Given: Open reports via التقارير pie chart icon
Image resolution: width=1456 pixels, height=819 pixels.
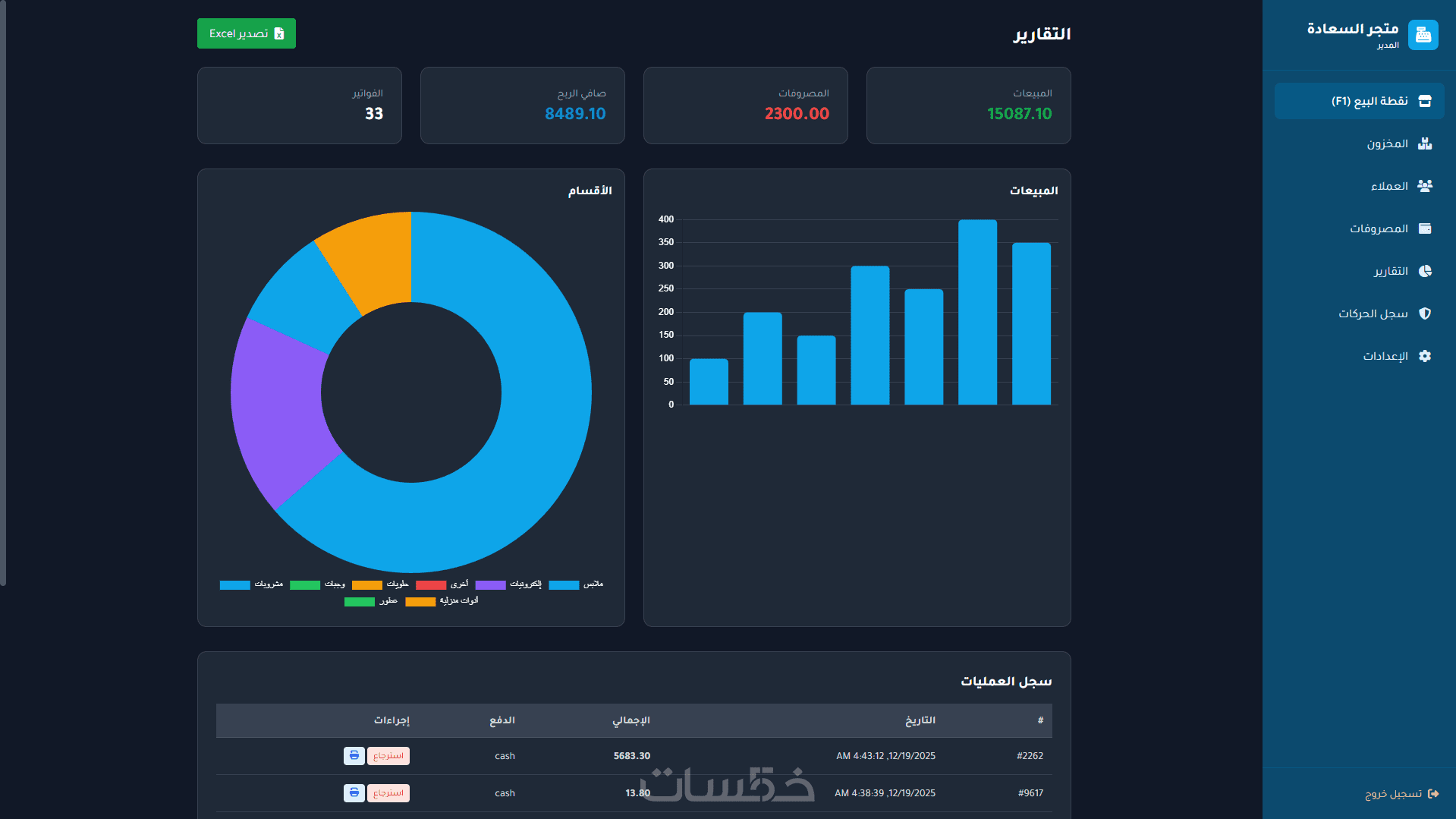Looking at the screenshot, I should click(x=1424, y=271).
